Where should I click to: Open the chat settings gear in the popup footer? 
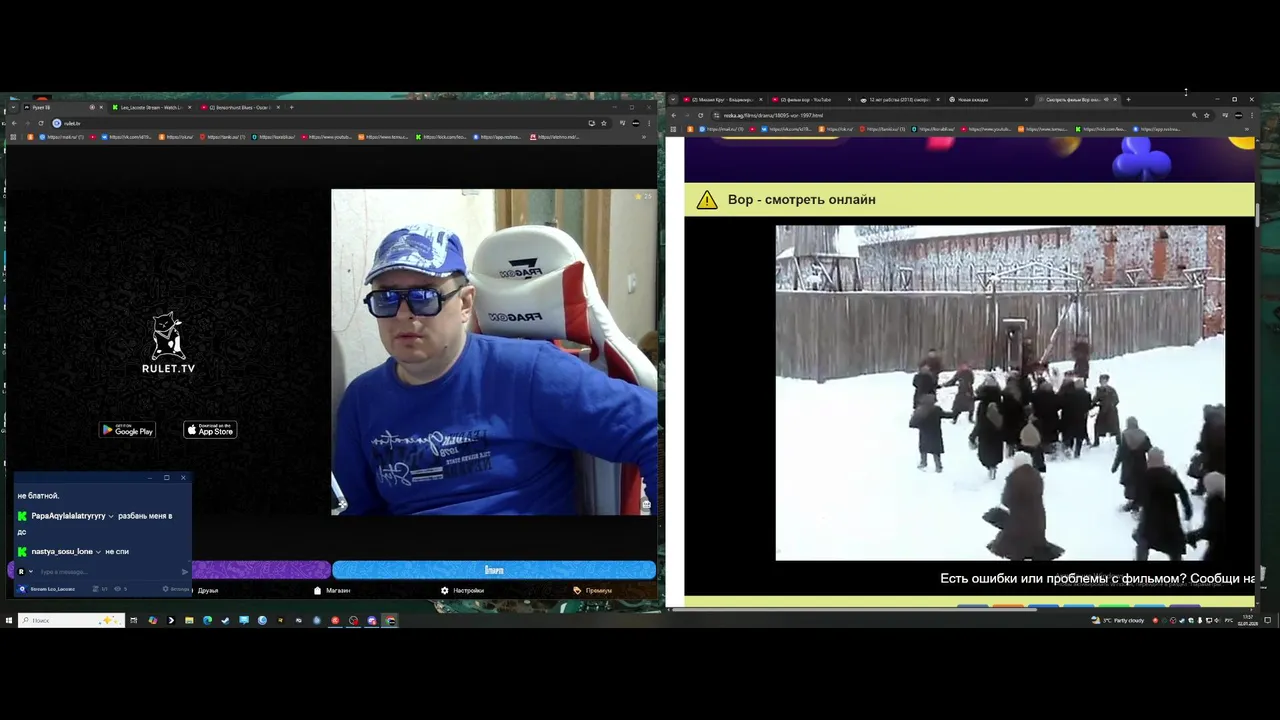tap(166, 589)
